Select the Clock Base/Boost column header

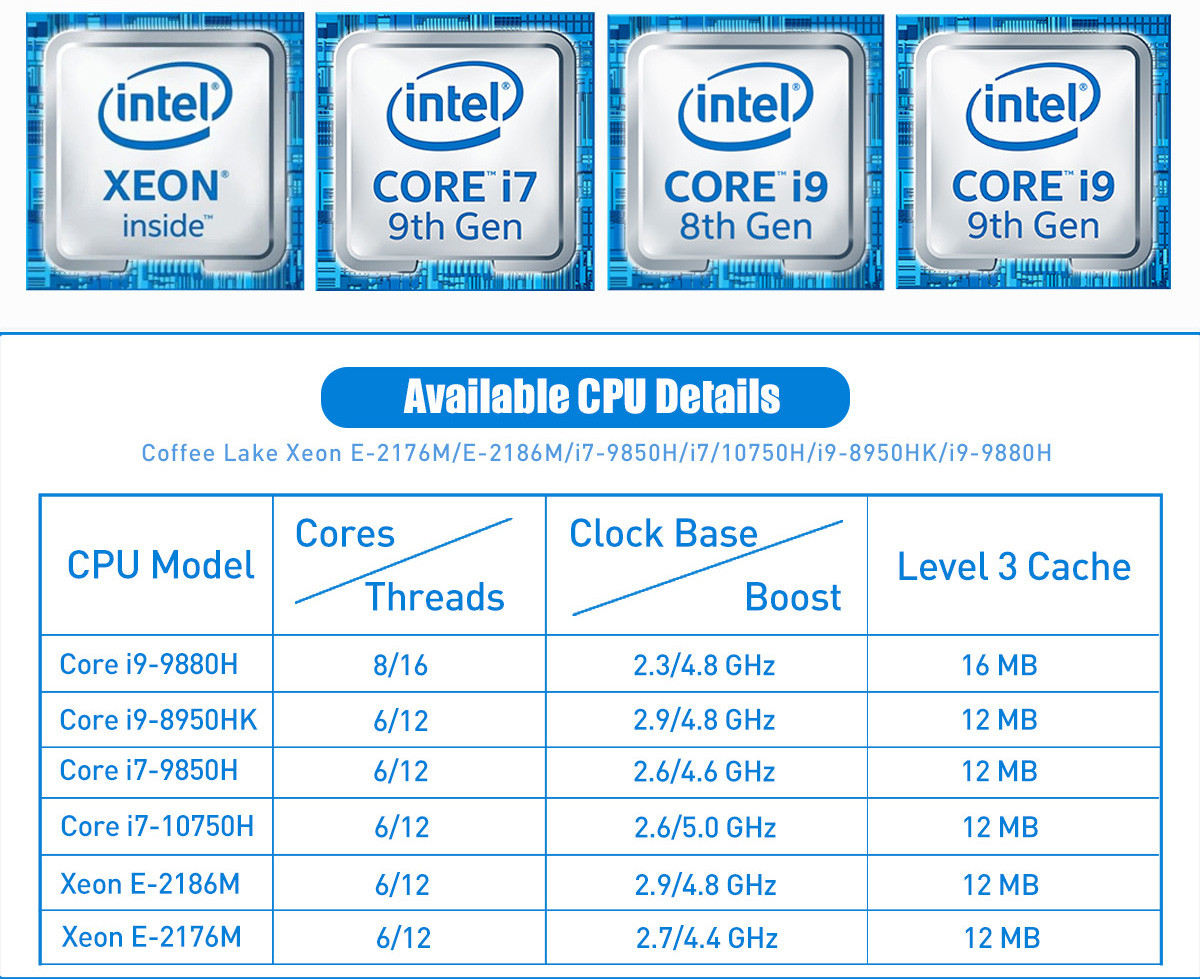(x=707, y=565)
